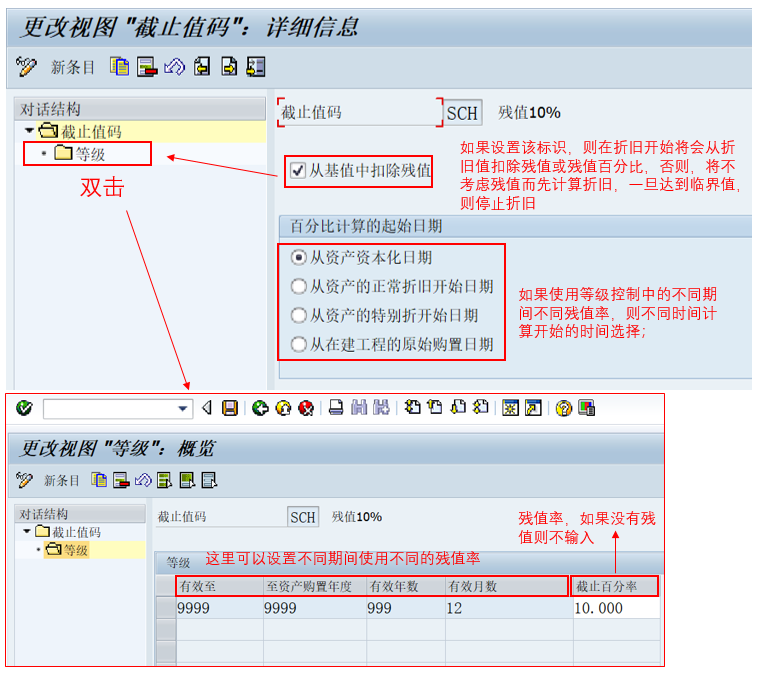Click the green Back arrow icon
The width and height of the screenshot is (757, 674).
(x=260, y=408)
